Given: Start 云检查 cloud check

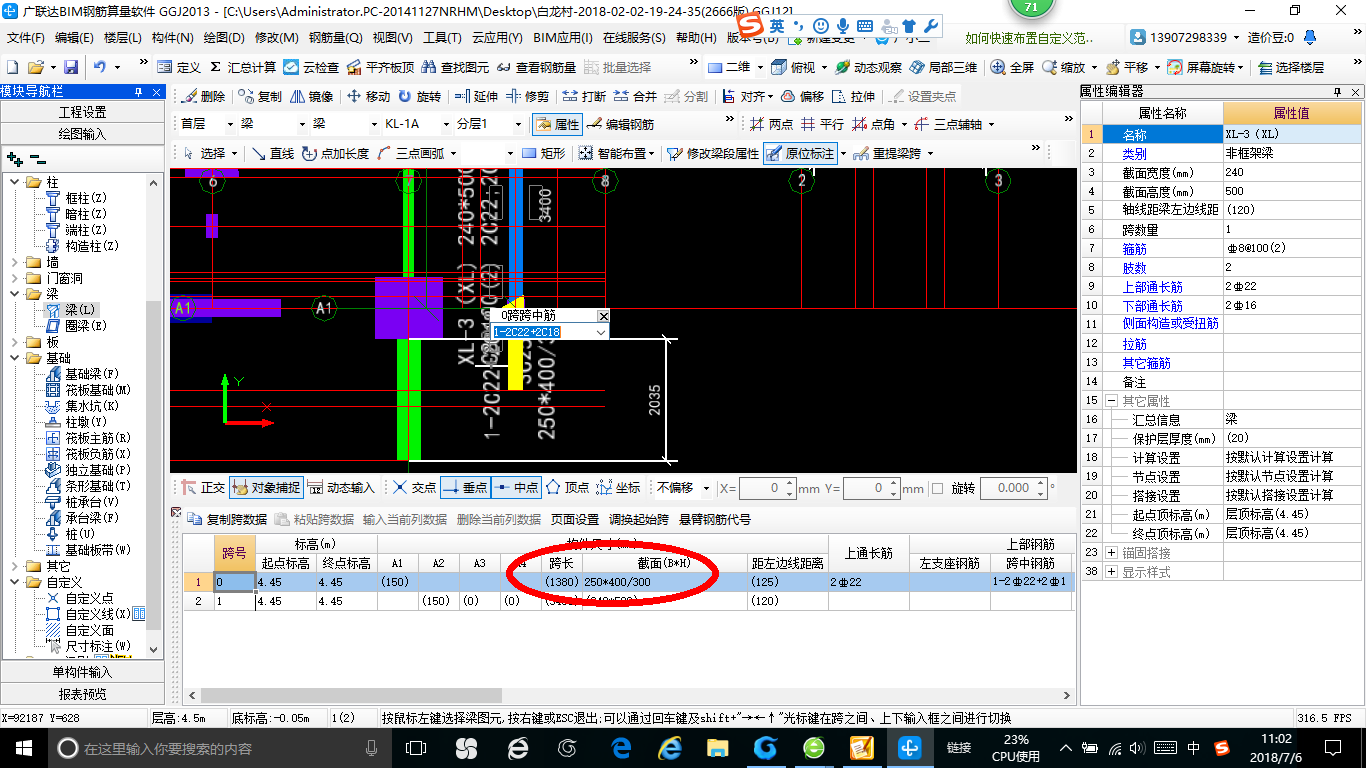Looking at the screenshot, I should [x=311, y=67].
